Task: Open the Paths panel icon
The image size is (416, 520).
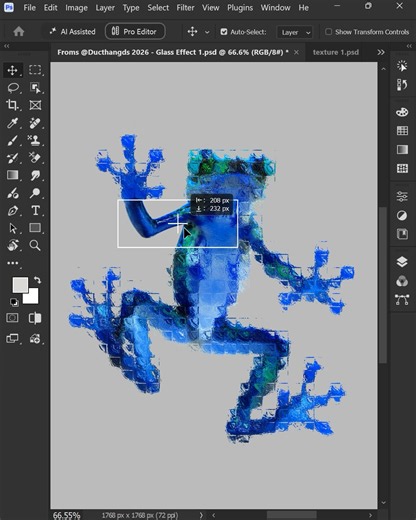Action: [x=402, y=300]
